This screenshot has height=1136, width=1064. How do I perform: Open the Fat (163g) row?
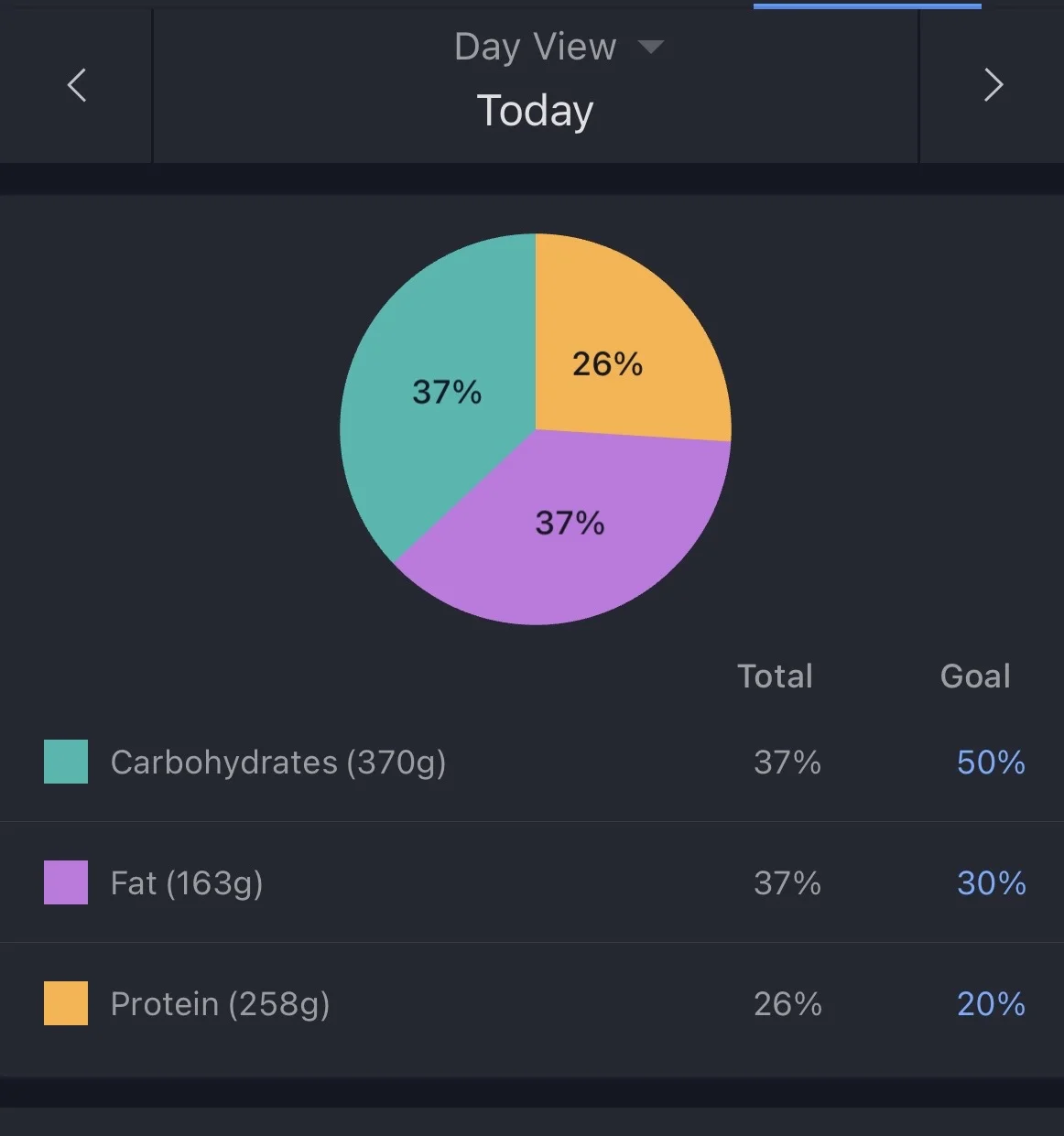tap(187, 883)
